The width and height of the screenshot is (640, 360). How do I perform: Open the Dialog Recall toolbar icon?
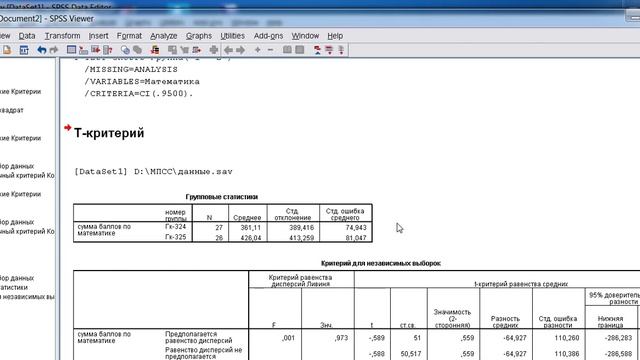pyautogui.click(x=24, y=50)
